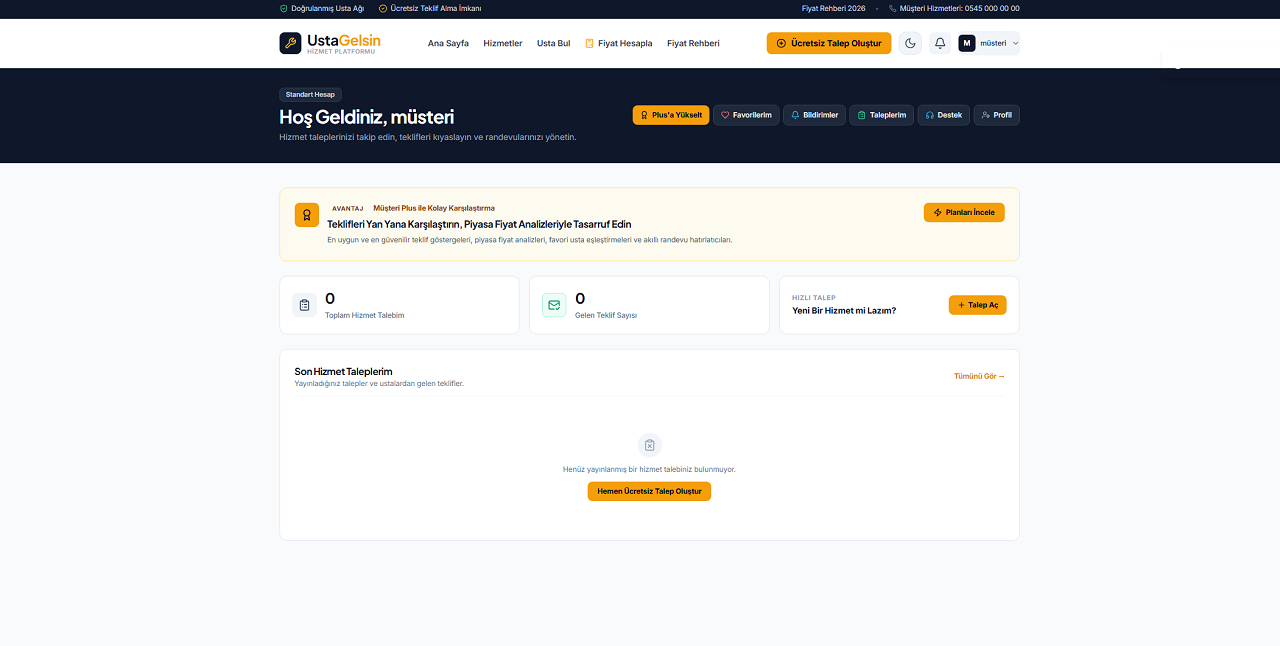Follow the Tümünü Gör link
This screenshot has height=646, width=1280.
point(980,376)
